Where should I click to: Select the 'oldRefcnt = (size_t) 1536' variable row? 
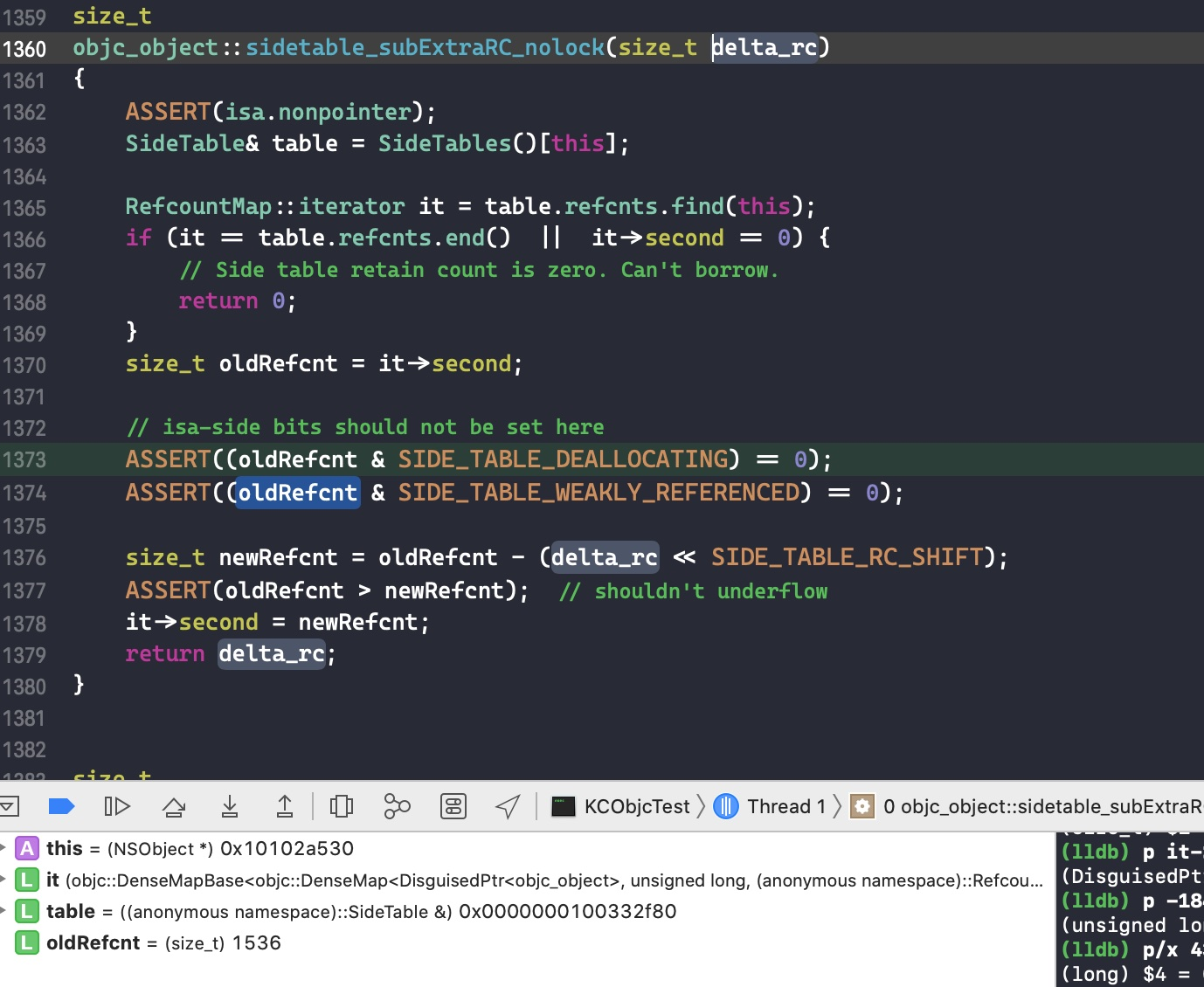(x=528, y=942)
